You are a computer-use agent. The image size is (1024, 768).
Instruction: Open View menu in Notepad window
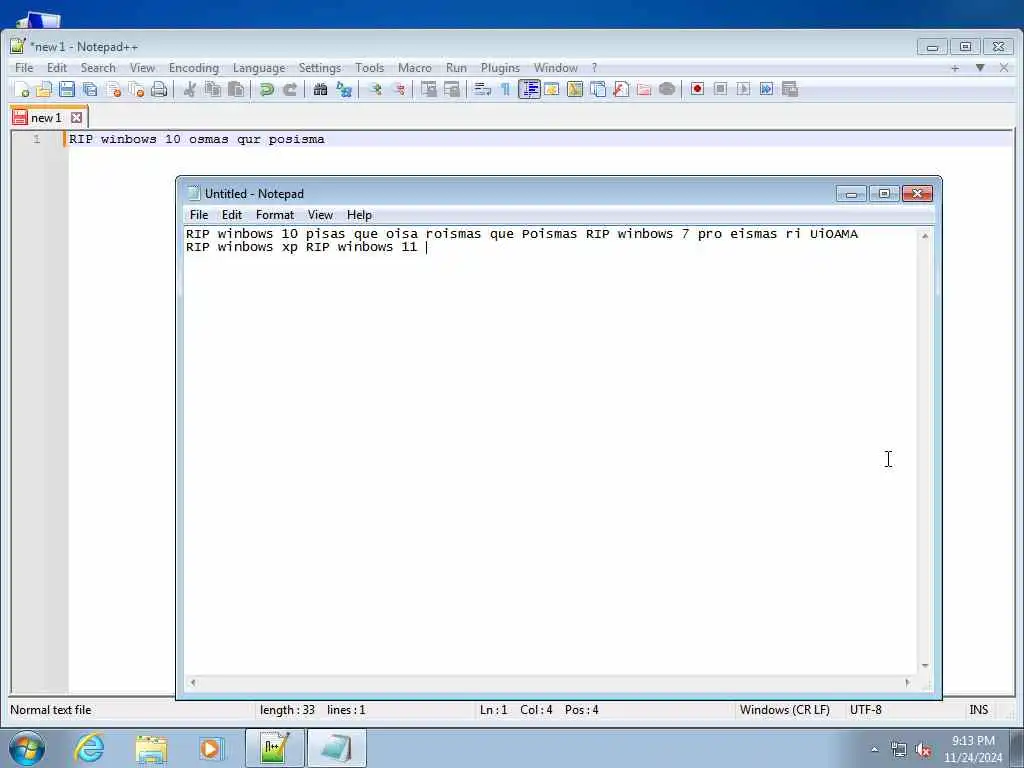[x=320, y=215]
